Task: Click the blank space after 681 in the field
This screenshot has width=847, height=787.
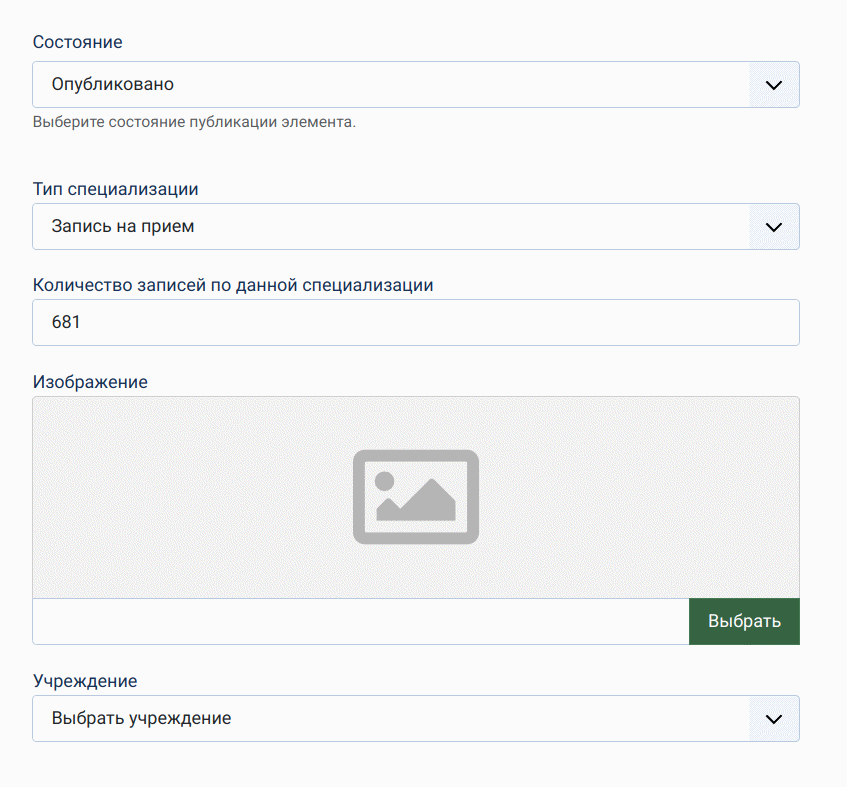Action: (x=450, y=323)
